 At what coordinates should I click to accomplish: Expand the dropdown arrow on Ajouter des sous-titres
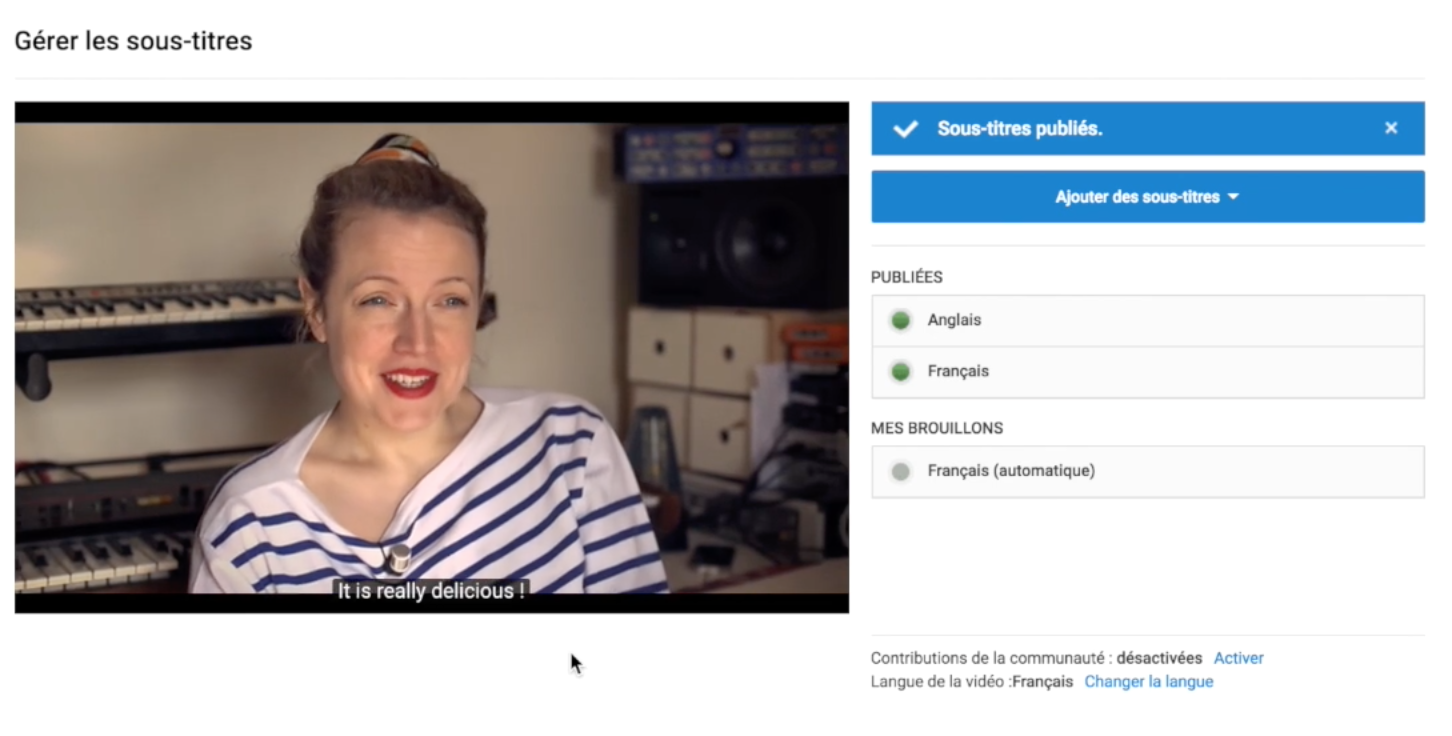[x=1233, y=197]
